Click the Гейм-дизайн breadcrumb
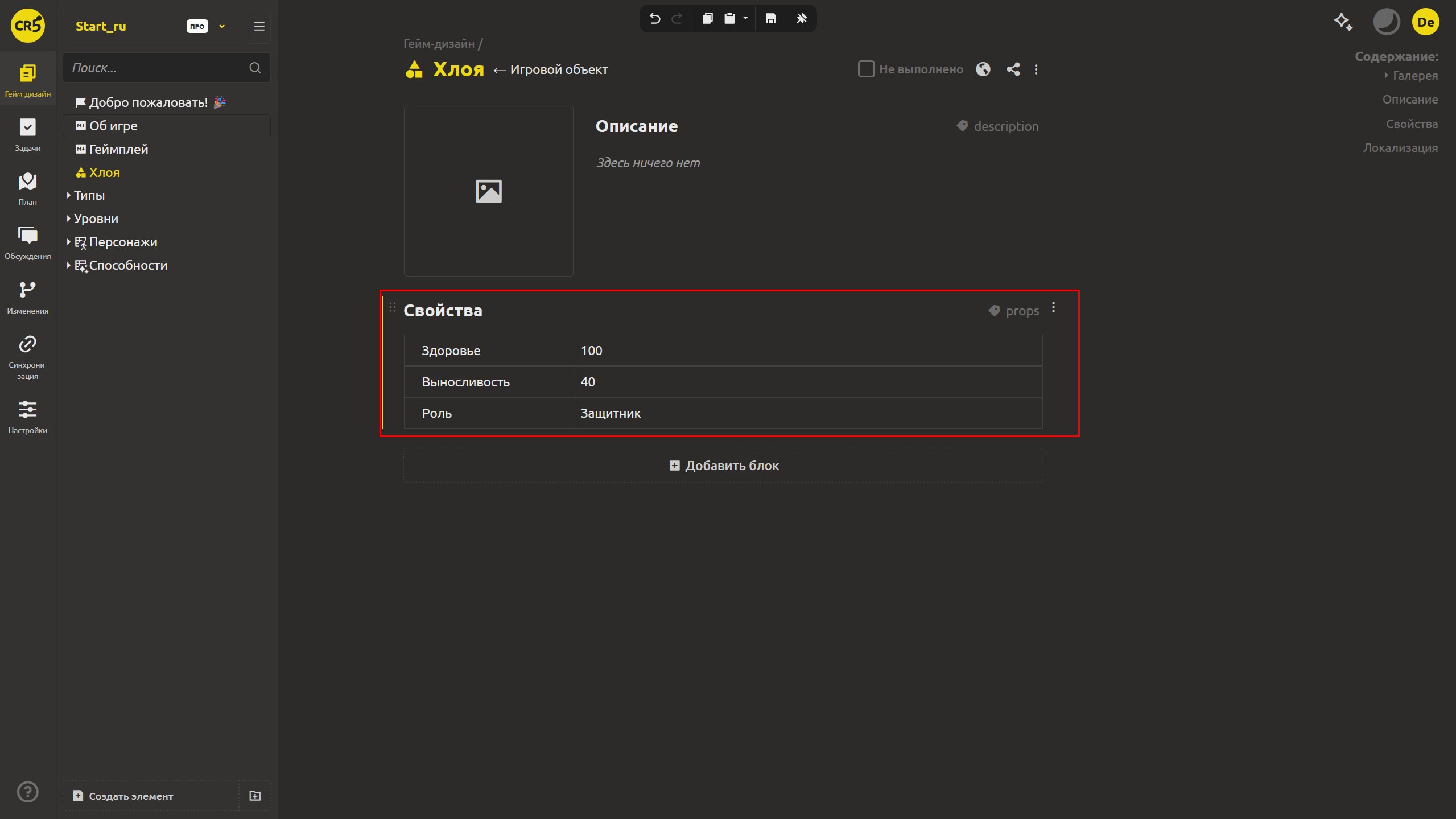The width and height of the screenshot is (1456, 819). [x=439, y=43]
